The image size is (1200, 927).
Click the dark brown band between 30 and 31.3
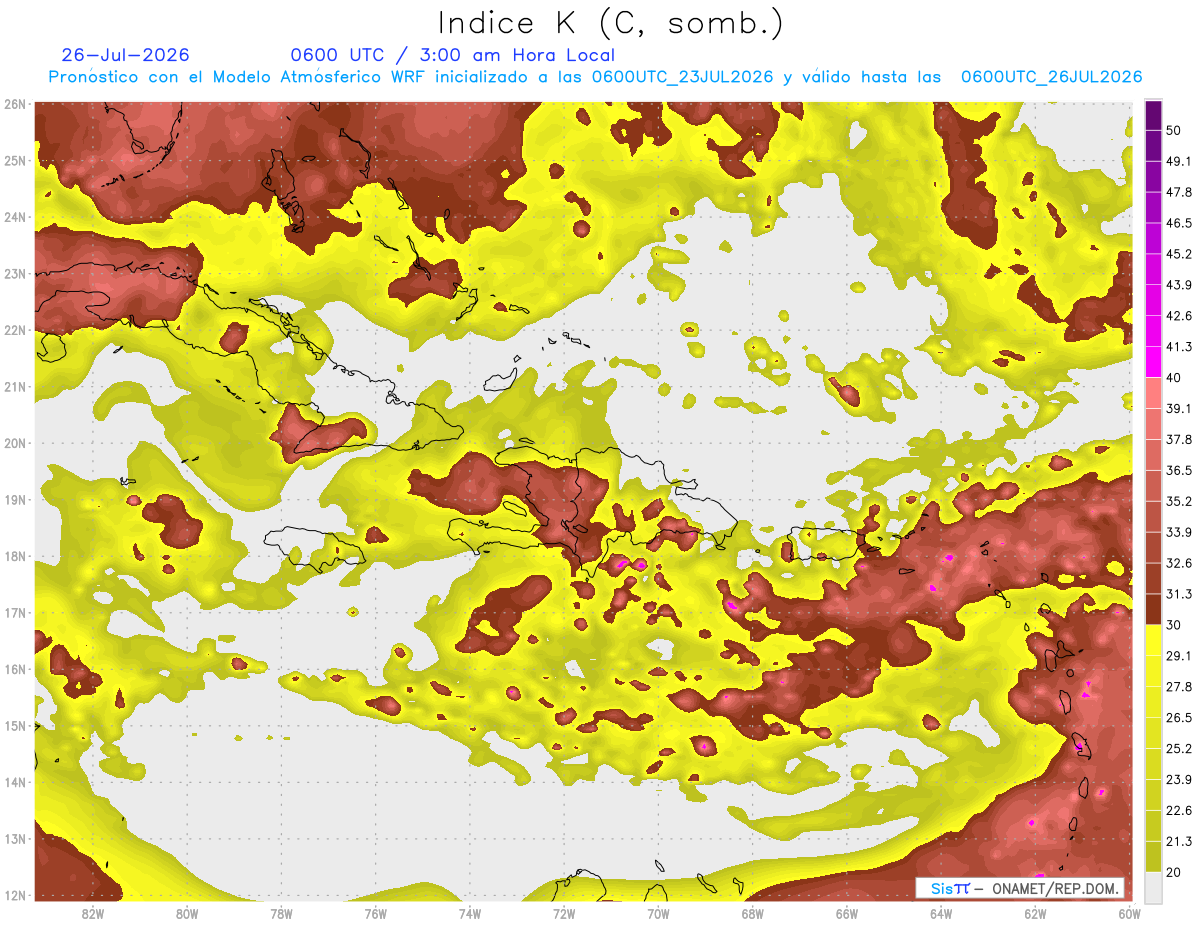pyautogui.click(x=1153, y=610)
